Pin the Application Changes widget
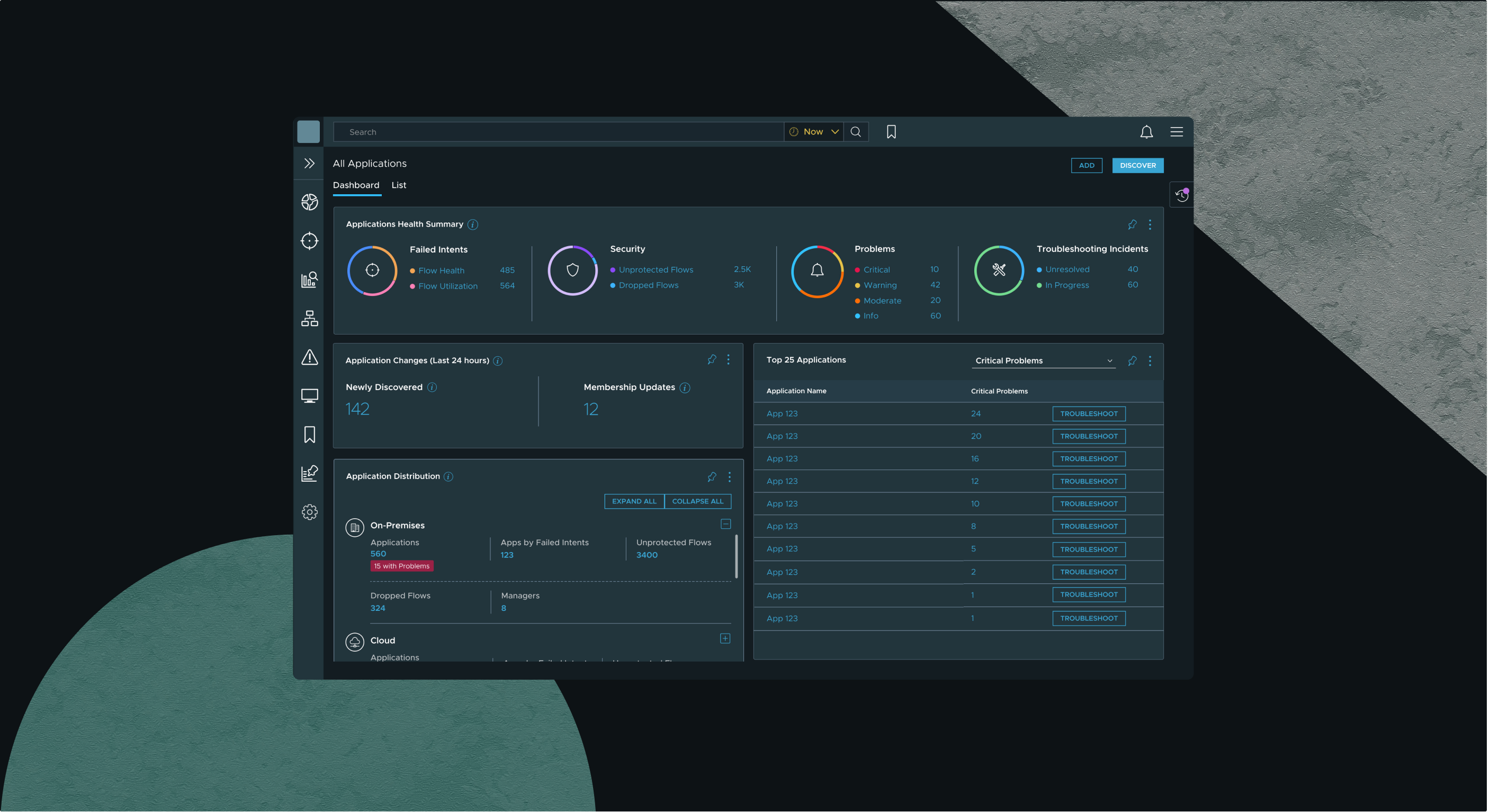 tap(712, 360)
